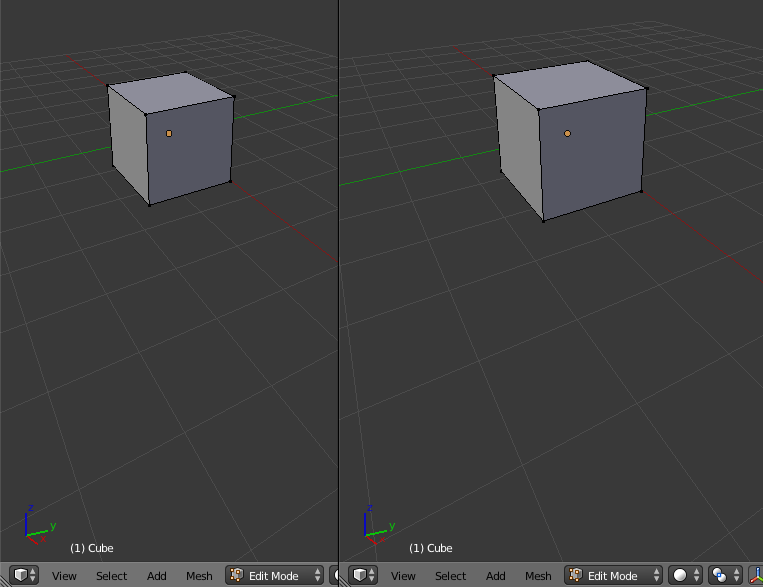Viewport: 763px width, 587px height.
Task: Open Mesh menu in right viewport header
Action: pos(538,576)
